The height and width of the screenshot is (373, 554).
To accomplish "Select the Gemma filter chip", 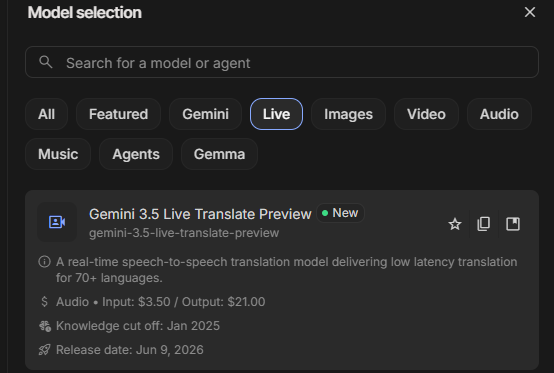I will (x=219, y=154).
